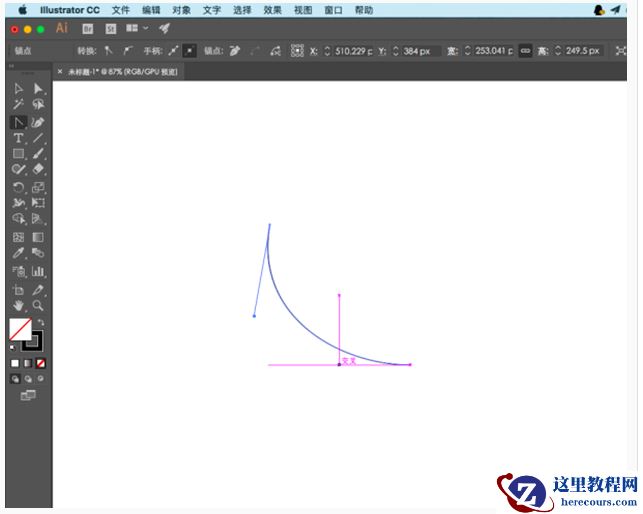
Task: Select the Eraser tool
Action: 38,169
